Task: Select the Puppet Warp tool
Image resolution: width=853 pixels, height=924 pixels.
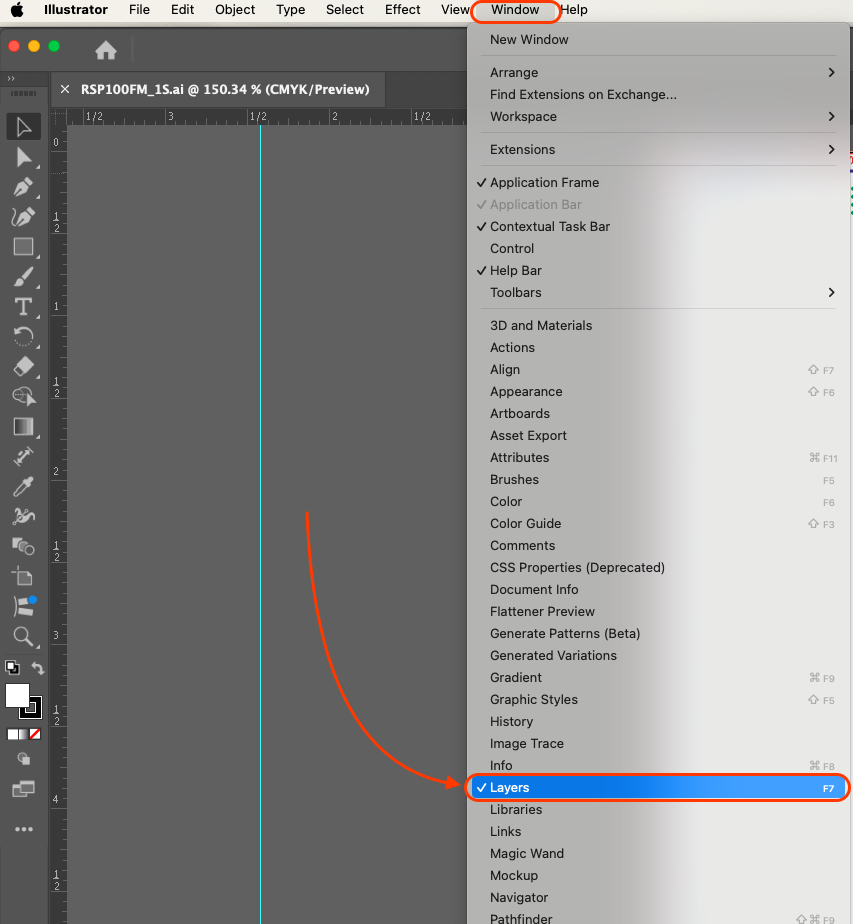Action: pos(24,517)
